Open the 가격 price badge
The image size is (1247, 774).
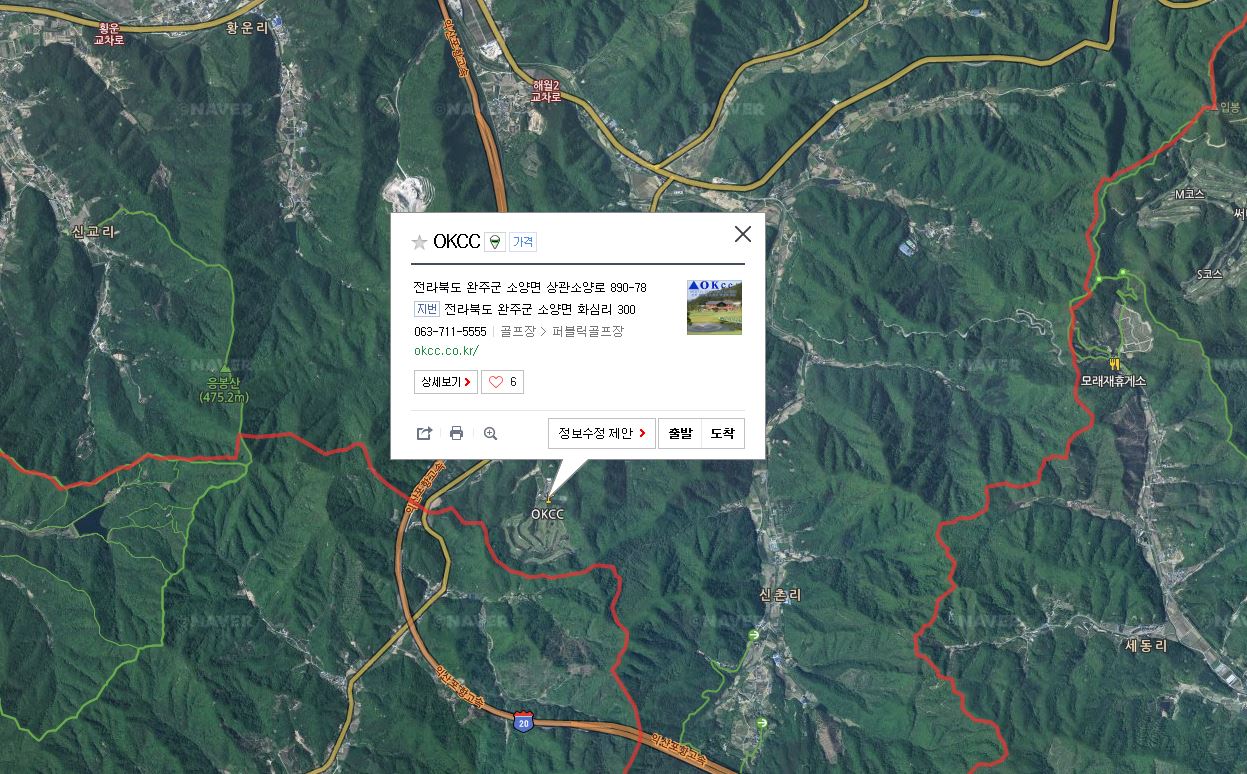523,242
